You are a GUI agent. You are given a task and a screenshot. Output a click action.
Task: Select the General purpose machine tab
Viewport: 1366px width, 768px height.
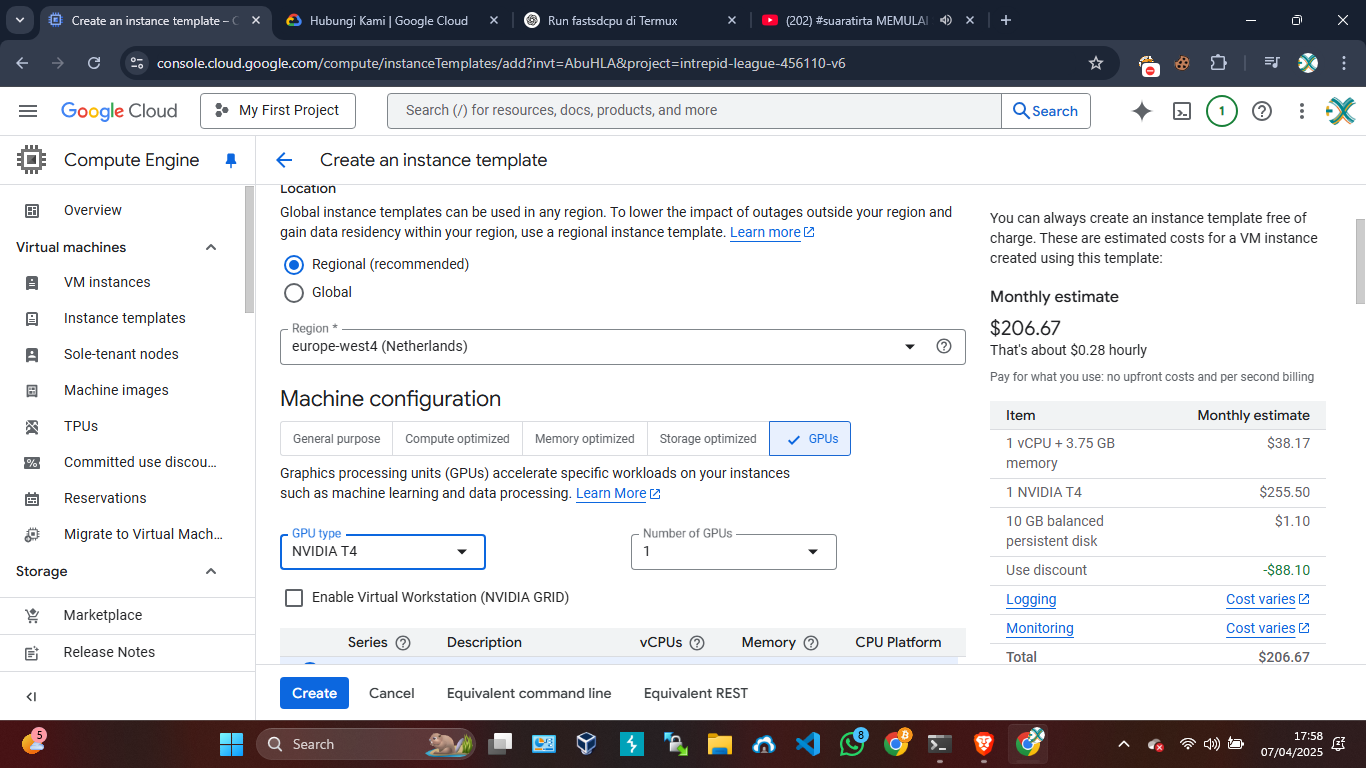click(336, 439)
